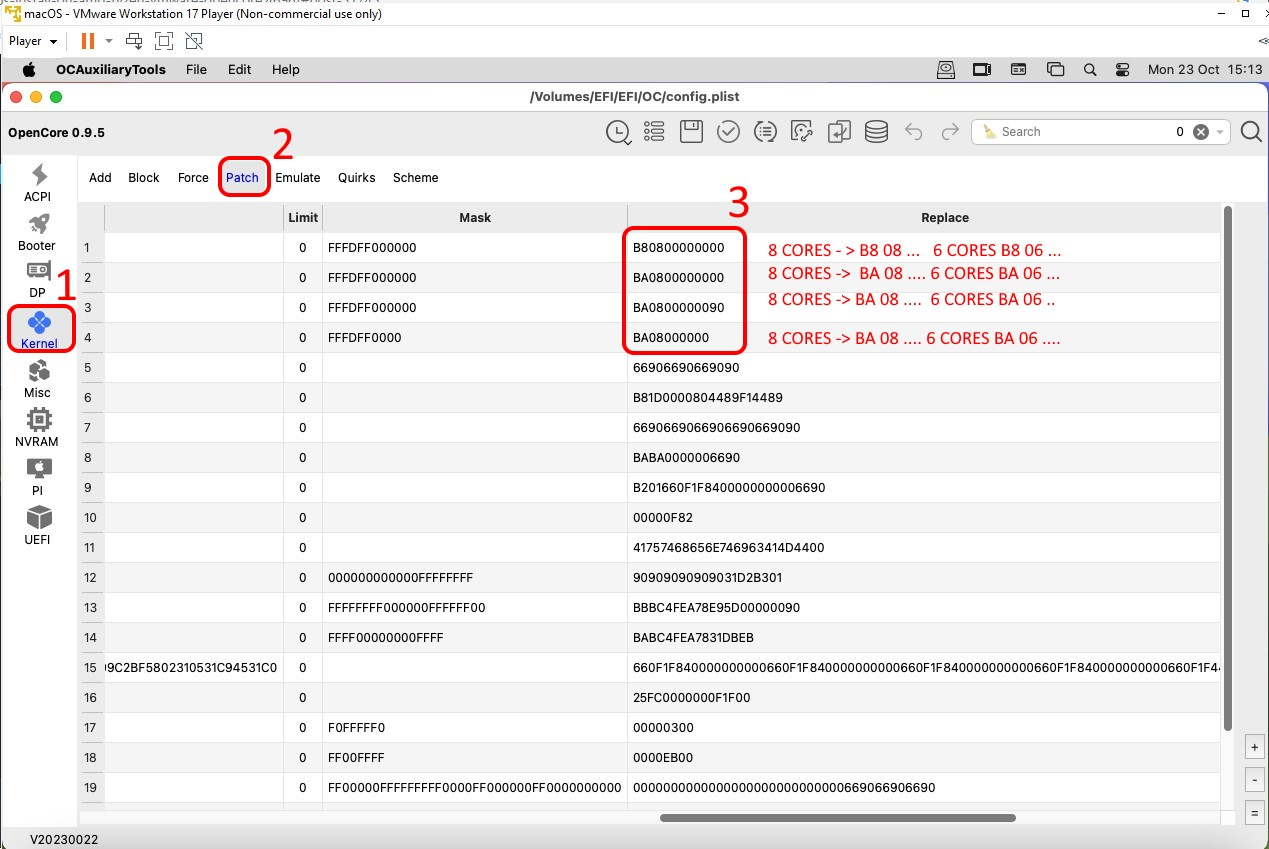Clear search with the X button
Viewport: 1269px width, 849px height.
coord(1201,132)
